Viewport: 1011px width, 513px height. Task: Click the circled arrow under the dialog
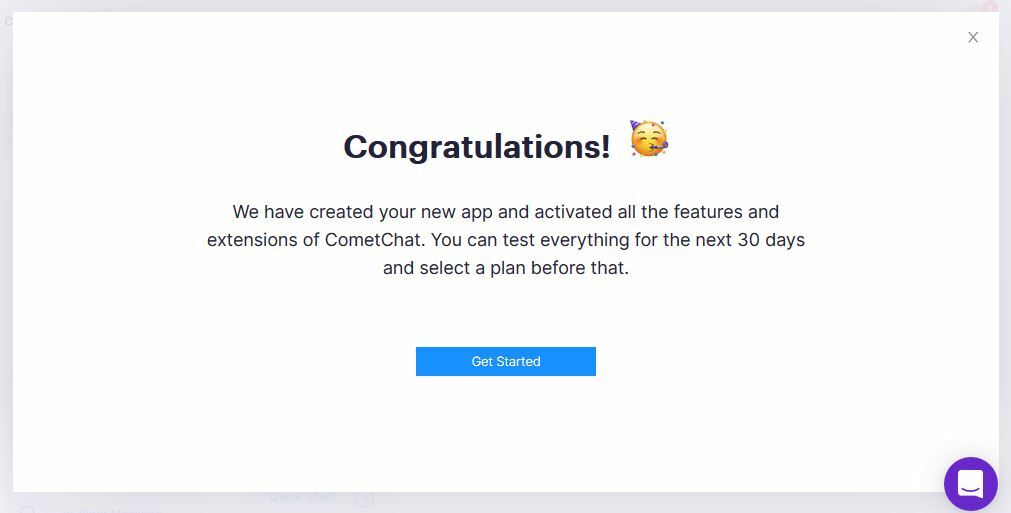click(365, 498)
